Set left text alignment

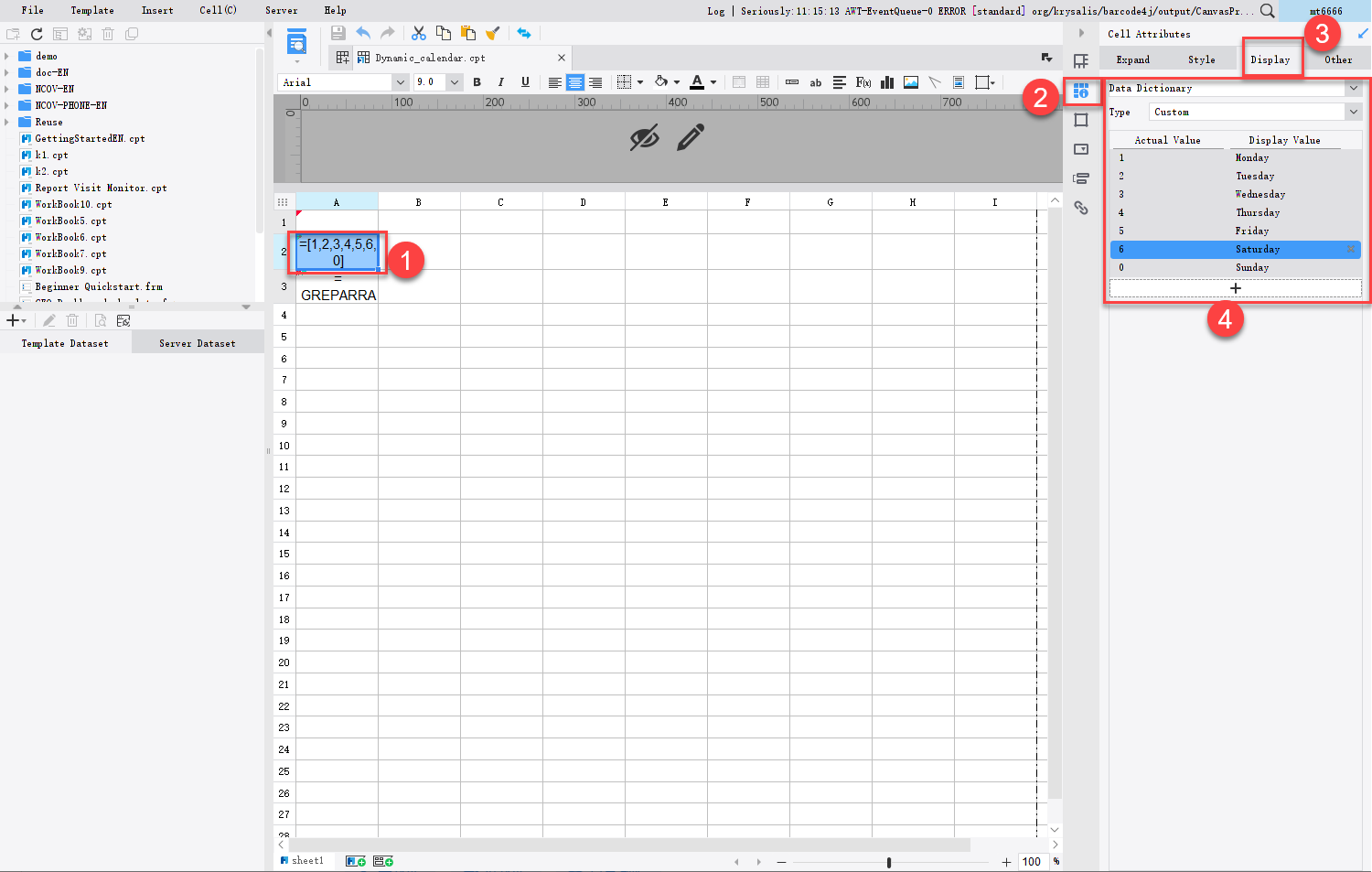(x=555, y=82)
